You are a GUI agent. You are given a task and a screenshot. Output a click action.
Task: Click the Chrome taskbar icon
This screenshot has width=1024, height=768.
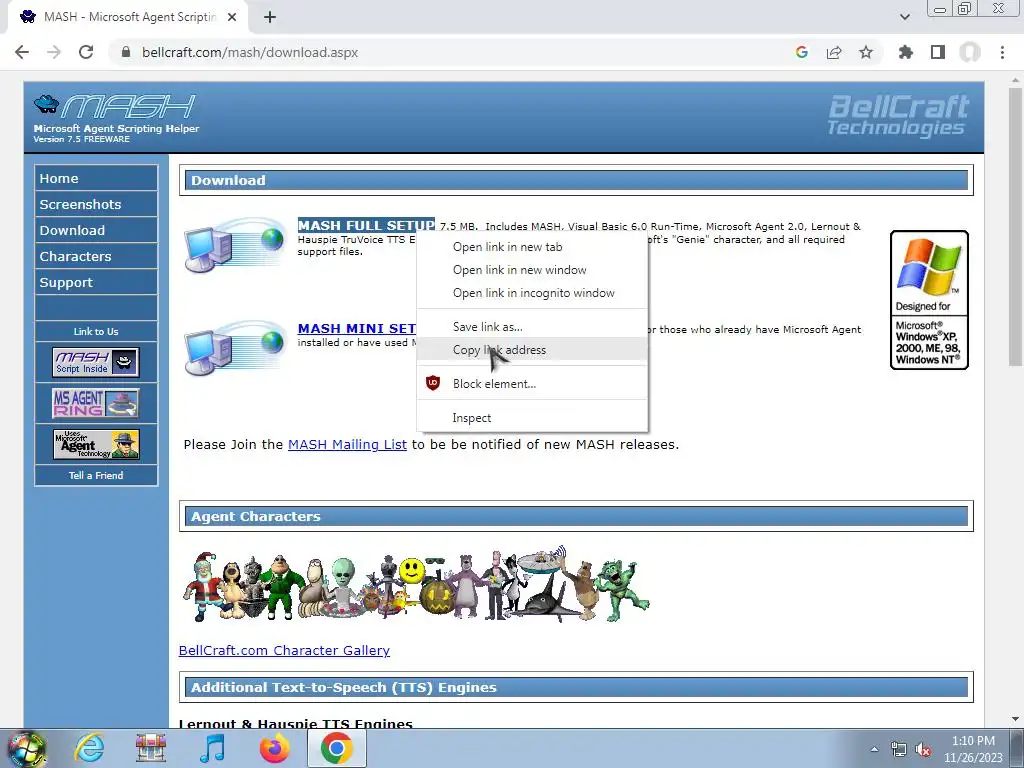pyautogui.click(x=336, y=748)
